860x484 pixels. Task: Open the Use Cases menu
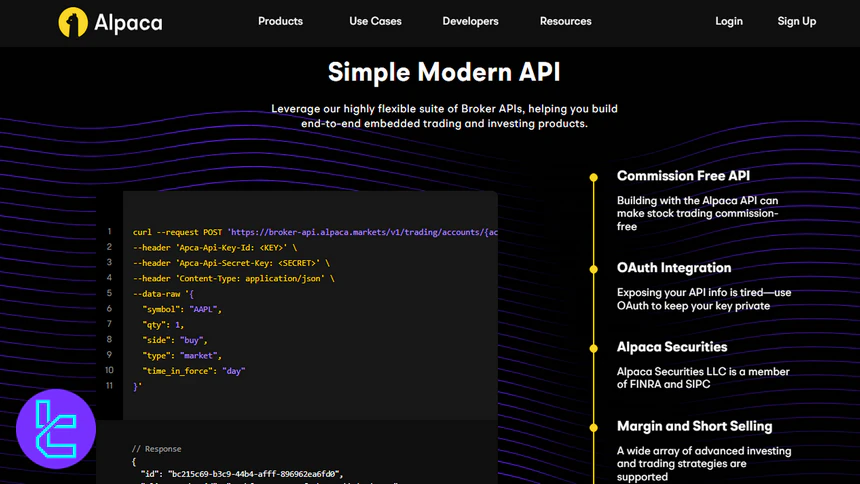pos(375,21)
